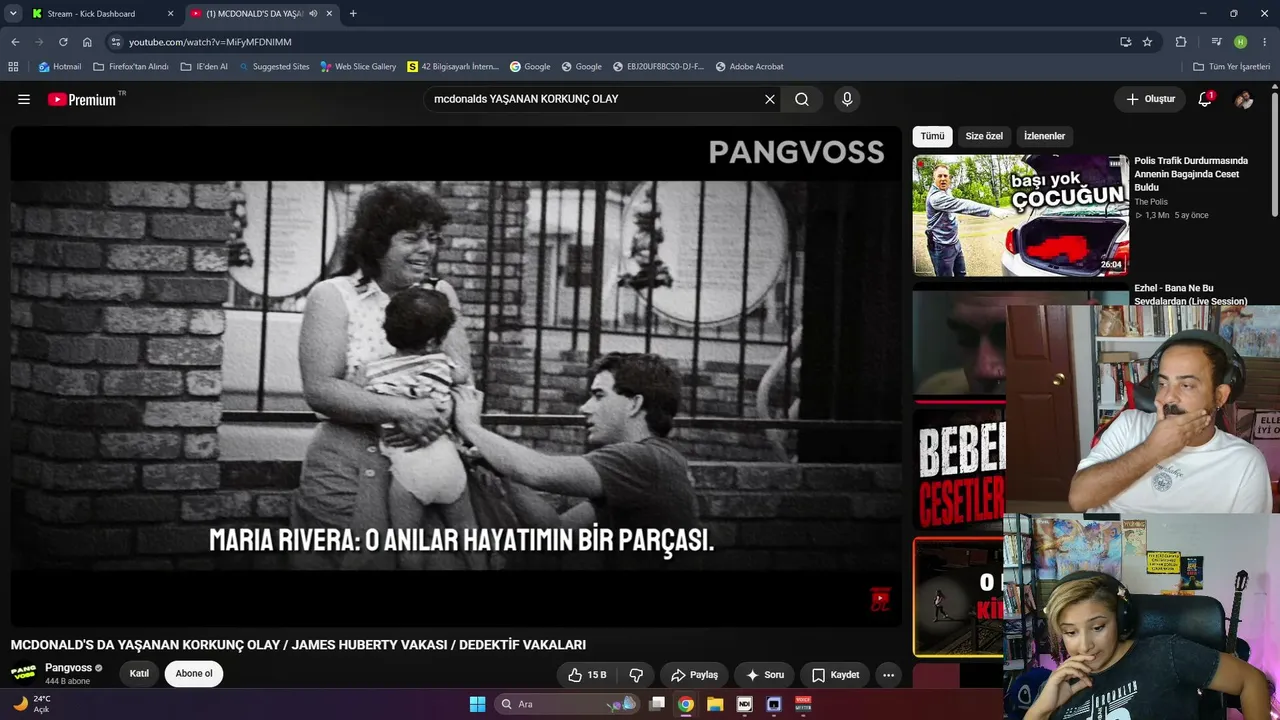Viewport: 1280px width, 720px height.
Task: Click the Oluştur create button
Action: tap(1150, 99)
